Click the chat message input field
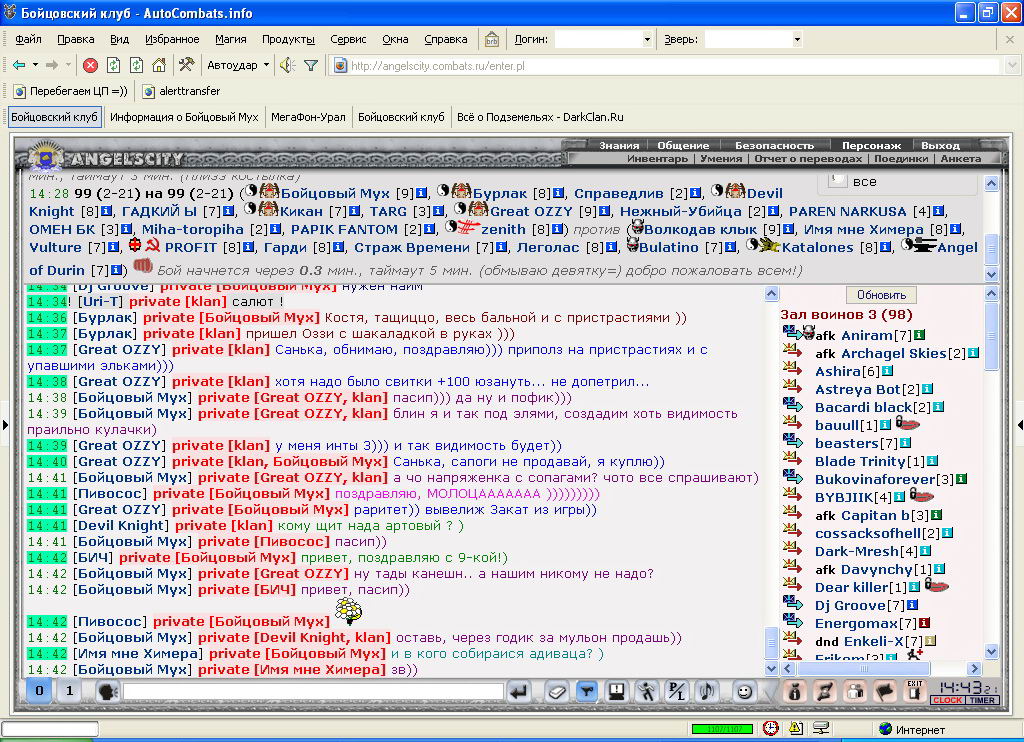Screen dimensions: 1024x742 click(313, 691)
